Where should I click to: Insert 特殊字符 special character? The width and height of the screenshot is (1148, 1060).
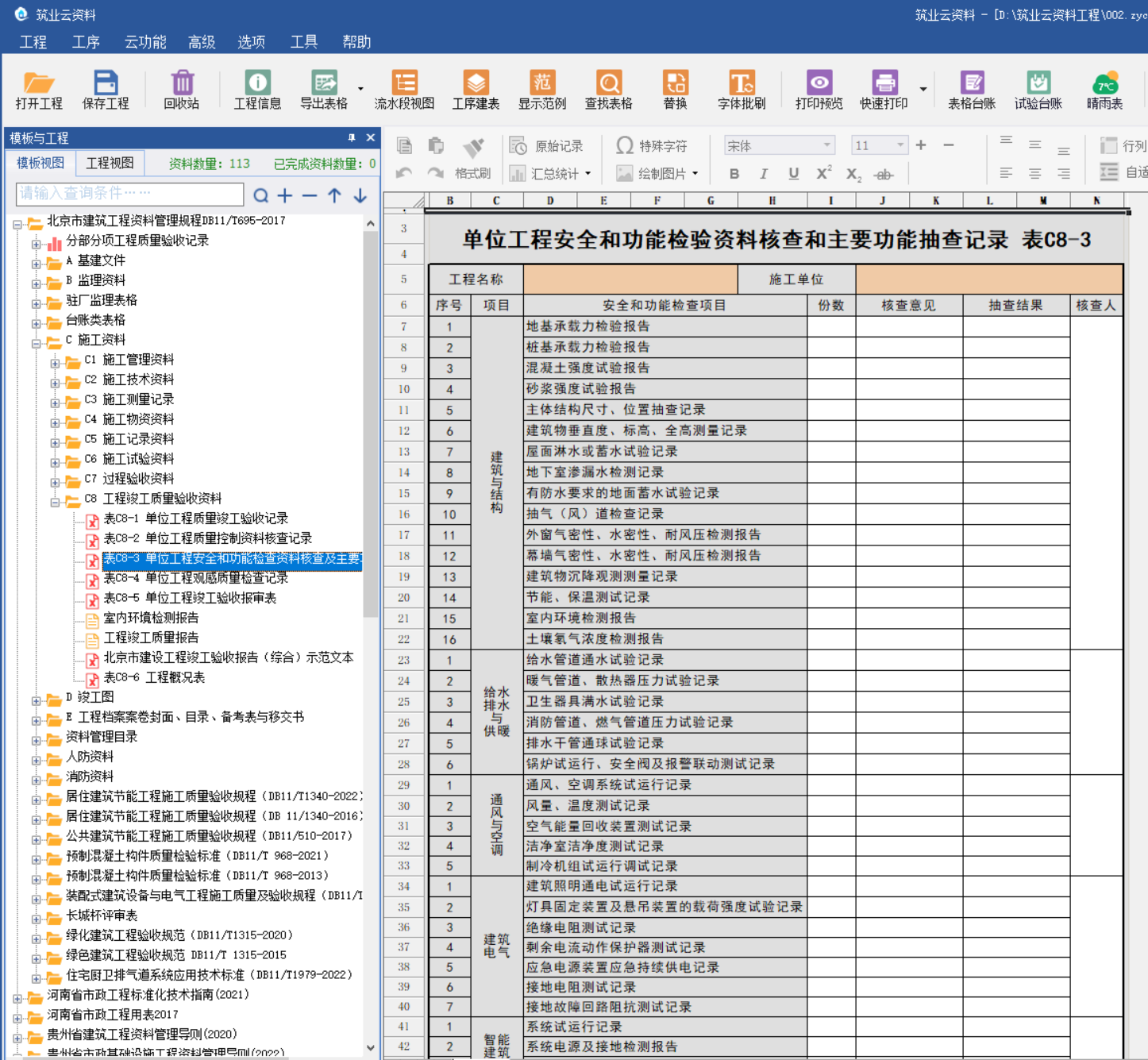click(652, 146)
